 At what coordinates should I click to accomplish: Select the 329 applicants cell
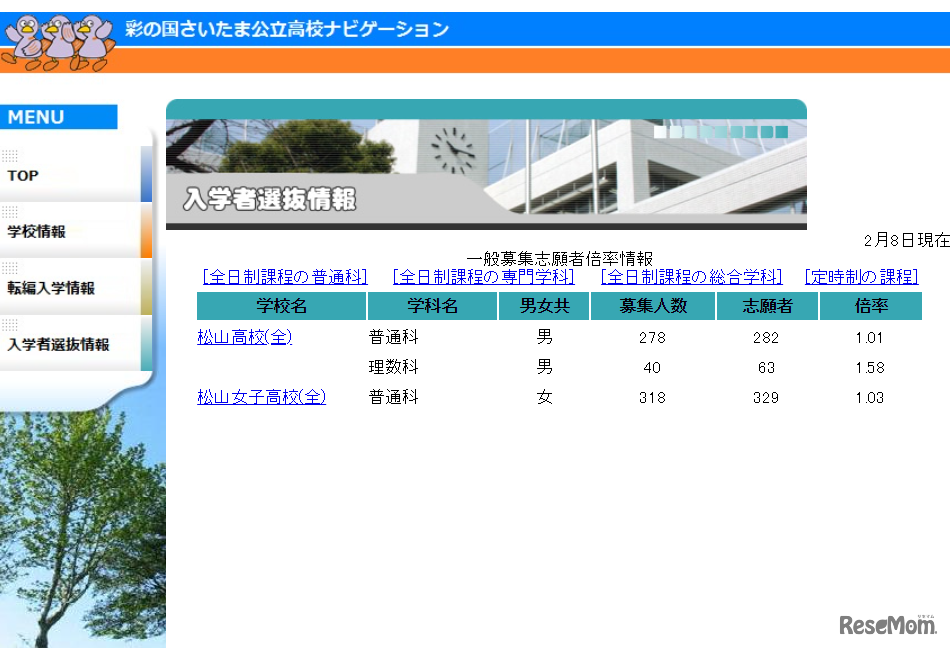point(766,398)
